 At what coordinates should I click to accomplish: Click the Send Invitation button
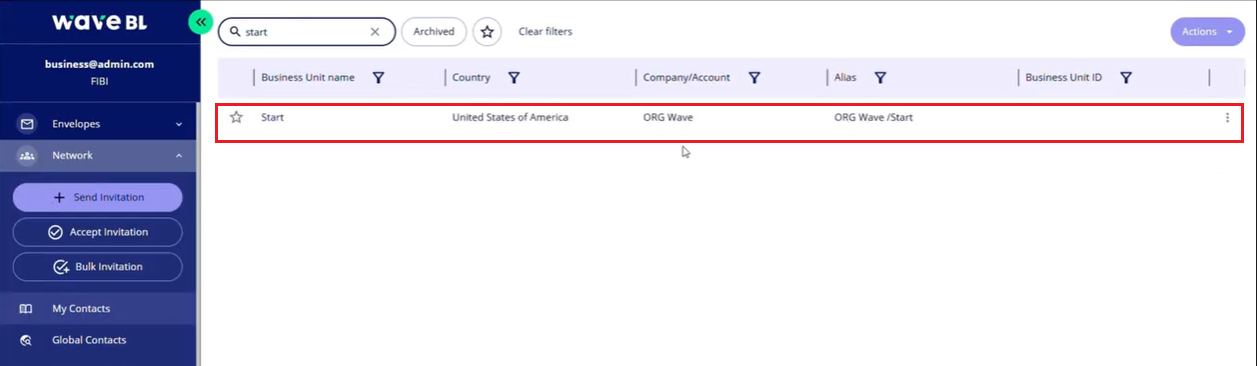pos(98,197)
